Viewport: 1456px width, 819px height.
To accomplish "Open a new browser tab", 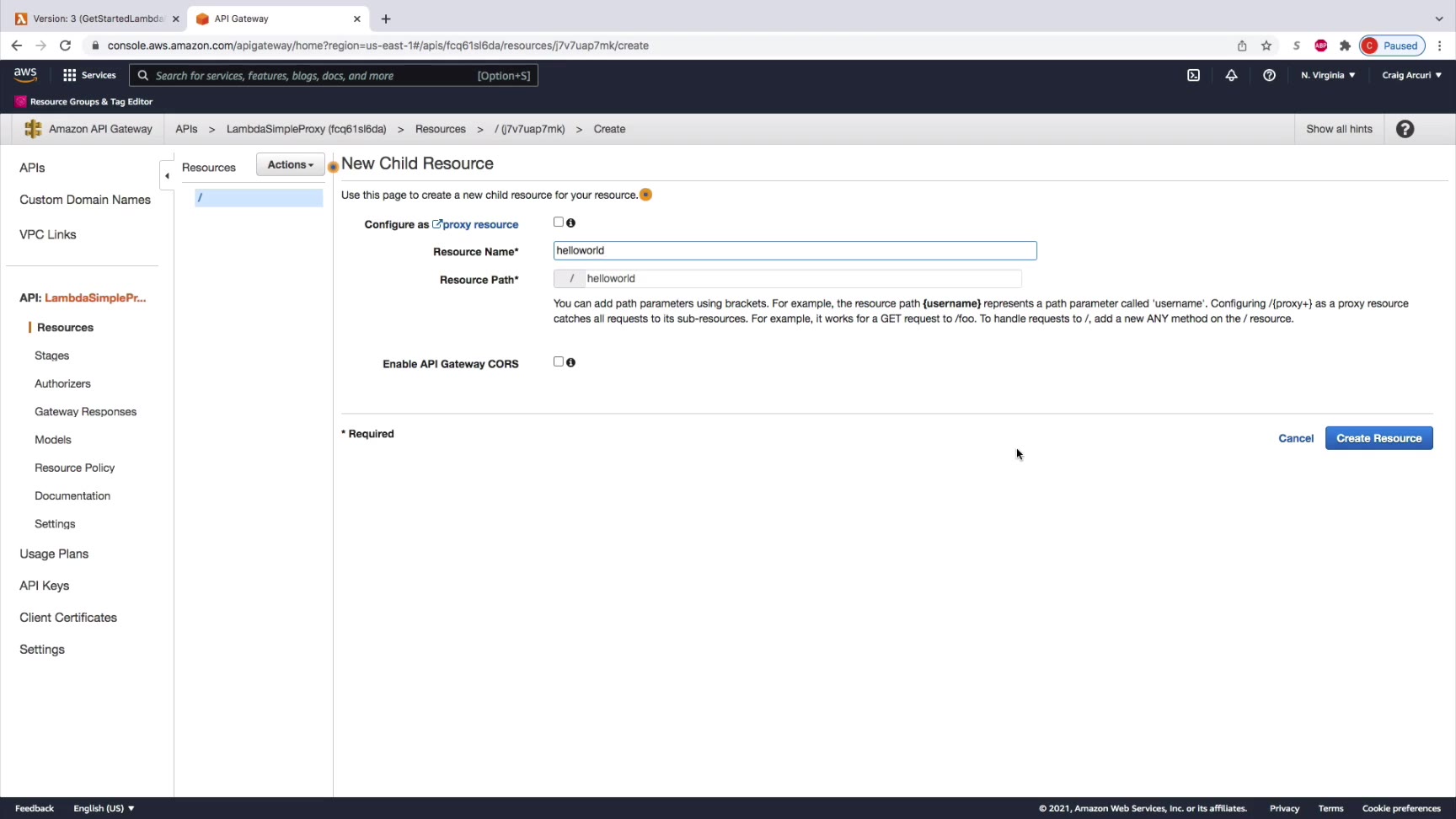I will 386,19.
